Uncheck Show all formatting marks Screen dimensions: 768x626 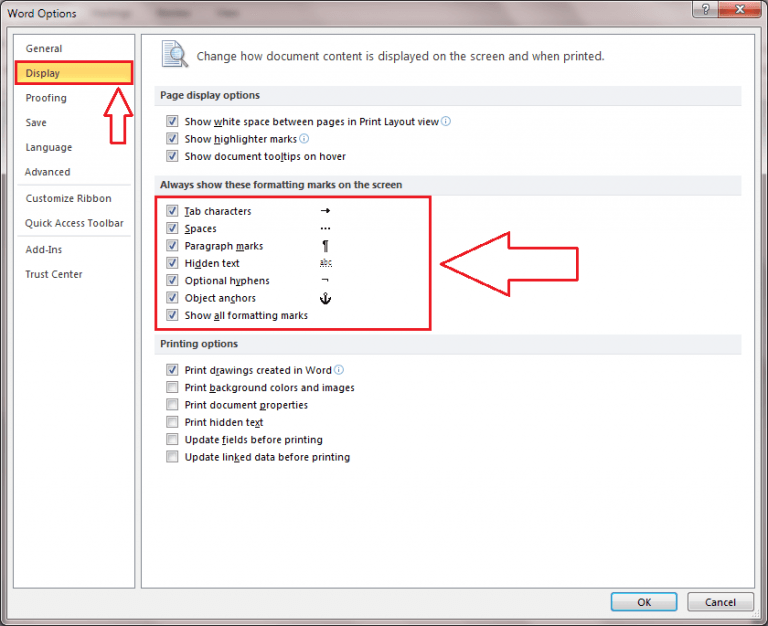tap(172, 315)
